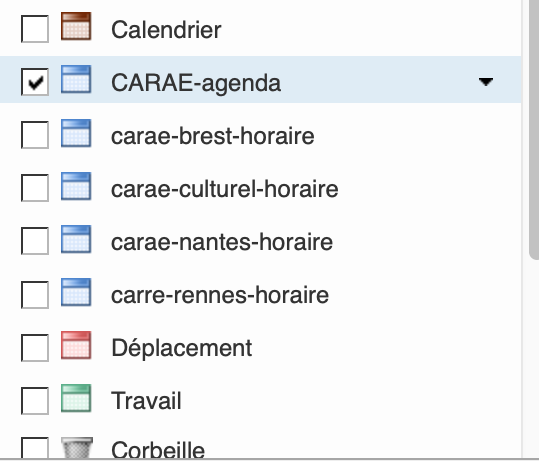Click the brown Calendrier calendar icon
The image size is (539, 461).
coord(76,26)
